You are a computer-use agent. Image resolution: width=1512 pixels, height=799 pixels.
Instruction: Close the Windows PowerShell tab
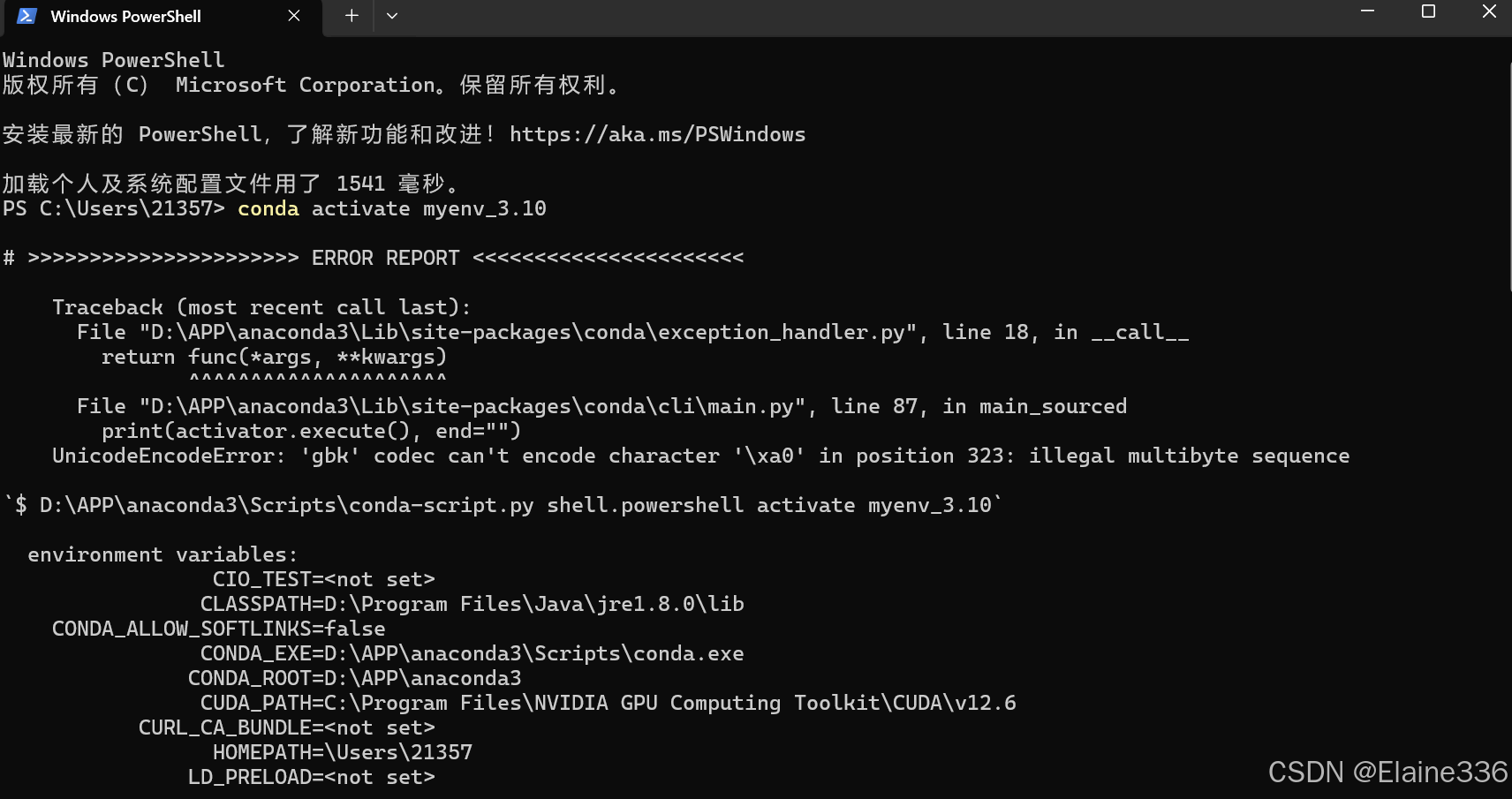point(294,16)
